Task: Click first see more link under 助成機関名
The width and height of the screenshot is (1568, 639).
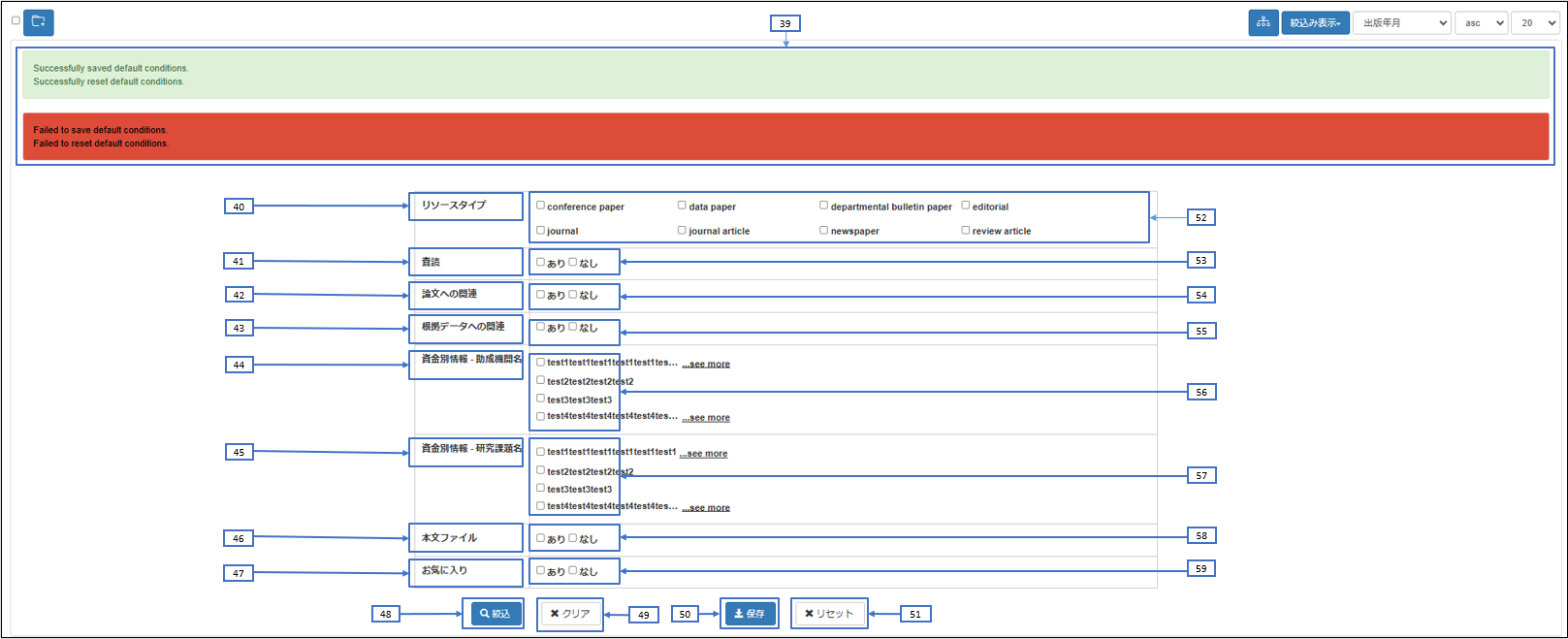Action: (706, 365)
